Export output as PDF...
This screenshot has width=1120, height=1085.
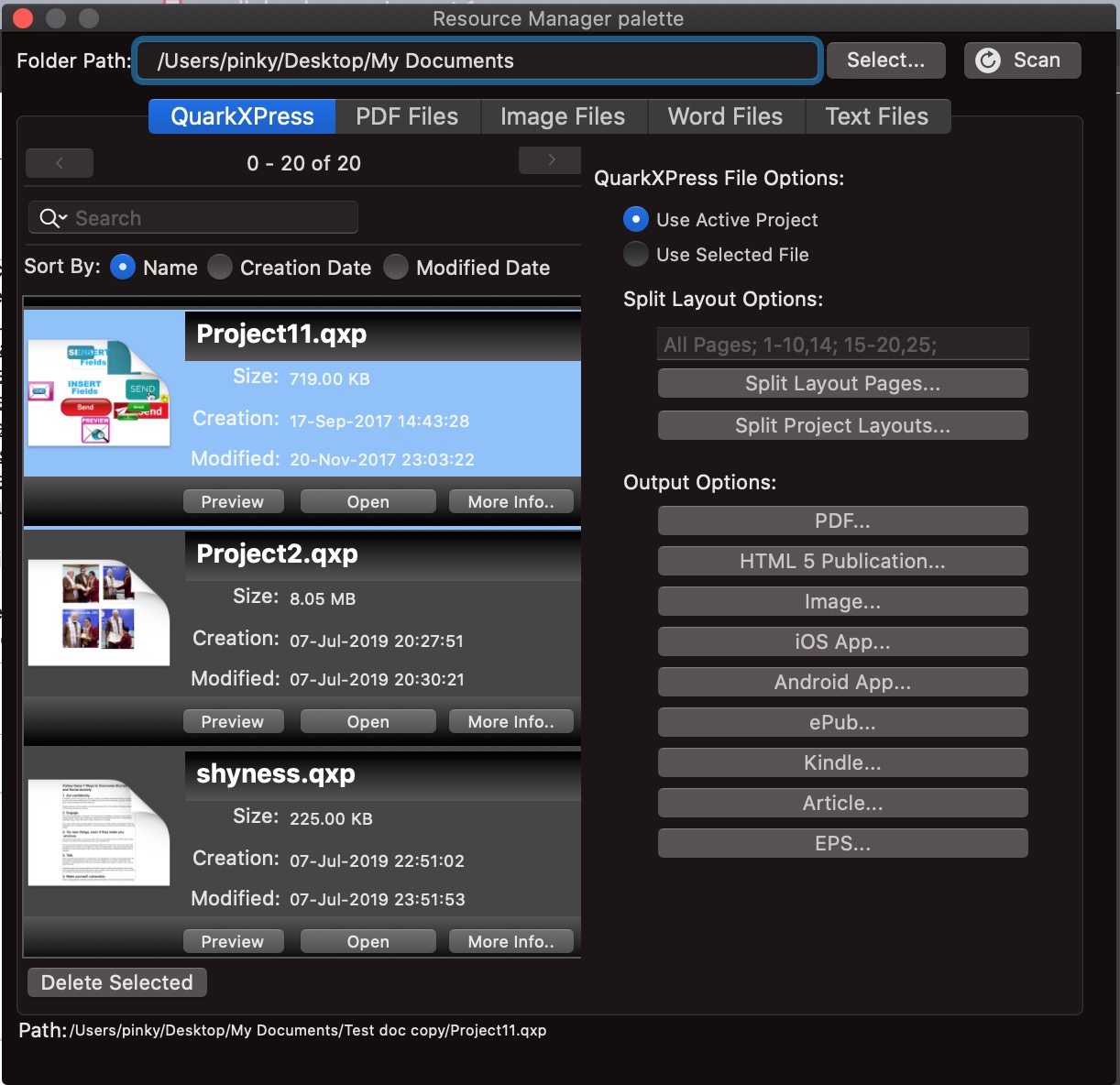point(843,521)
